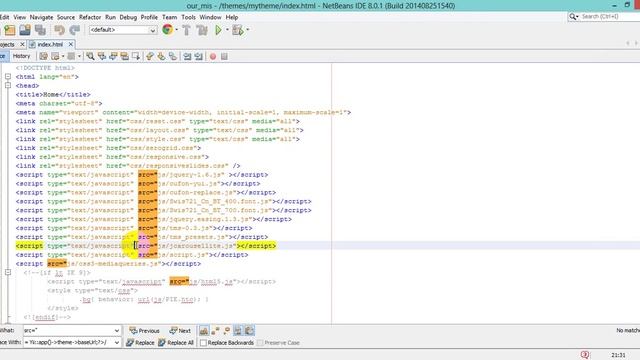Click the highlighted jcarousellite.js script line
The height and width of the screenshot is (360, 640).
(146, 246)
